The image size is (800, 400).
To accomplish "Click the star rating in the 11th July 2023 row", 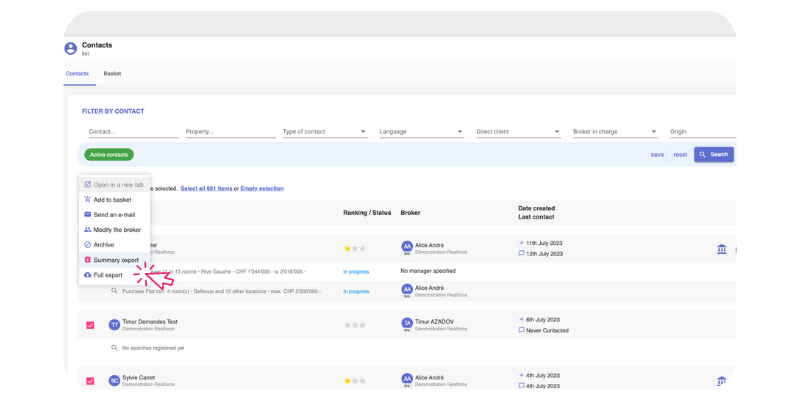I will coord(355,248).
